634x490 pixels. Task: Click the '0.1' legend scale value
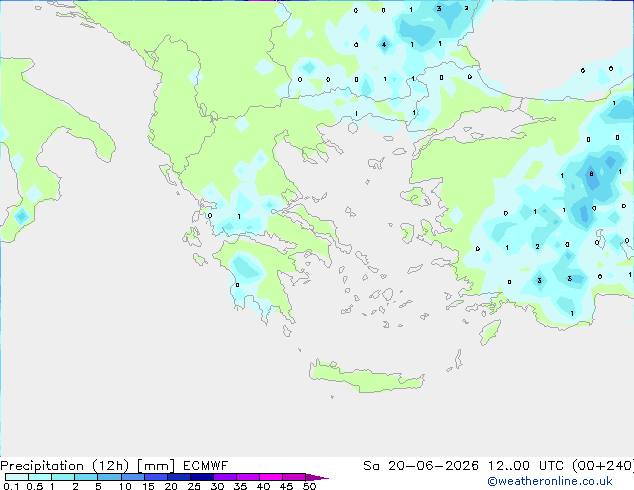coord(11,486)
